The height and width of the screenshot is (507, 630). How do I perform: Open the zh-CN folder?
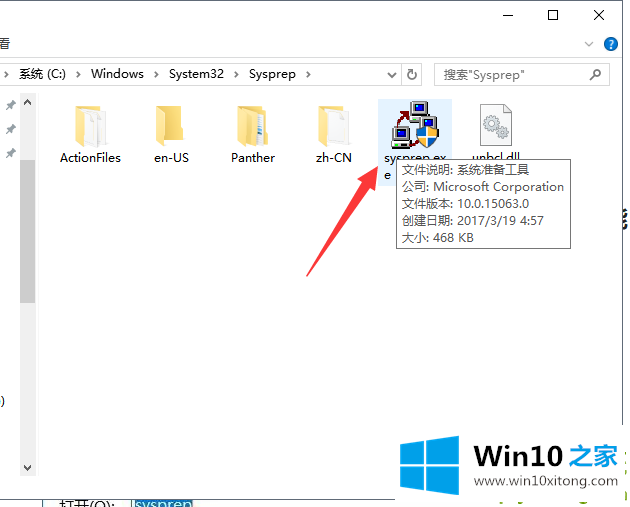333,134
